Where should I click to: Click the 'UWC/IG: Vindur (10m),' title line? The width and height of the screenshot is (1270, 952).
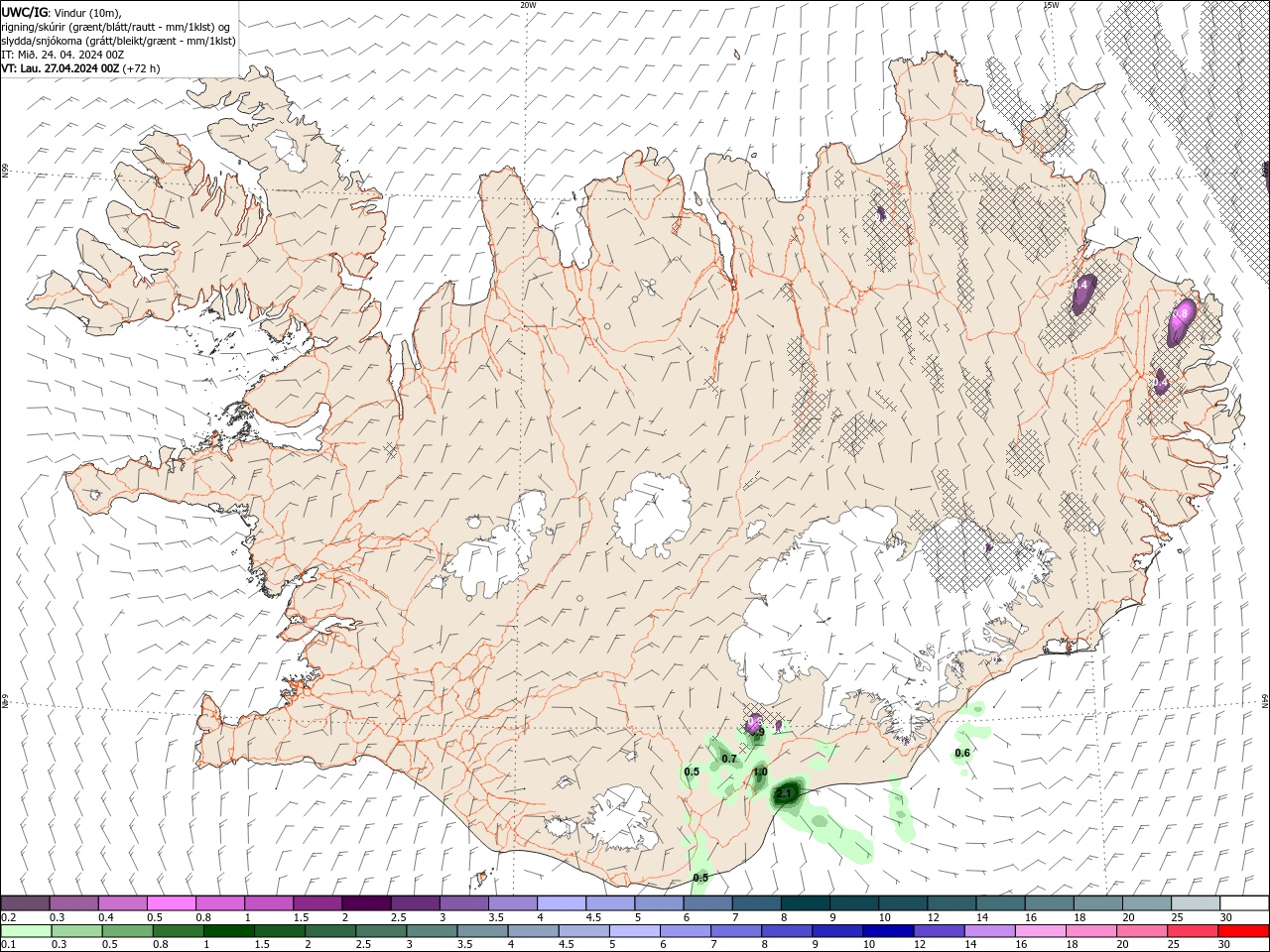62,12
